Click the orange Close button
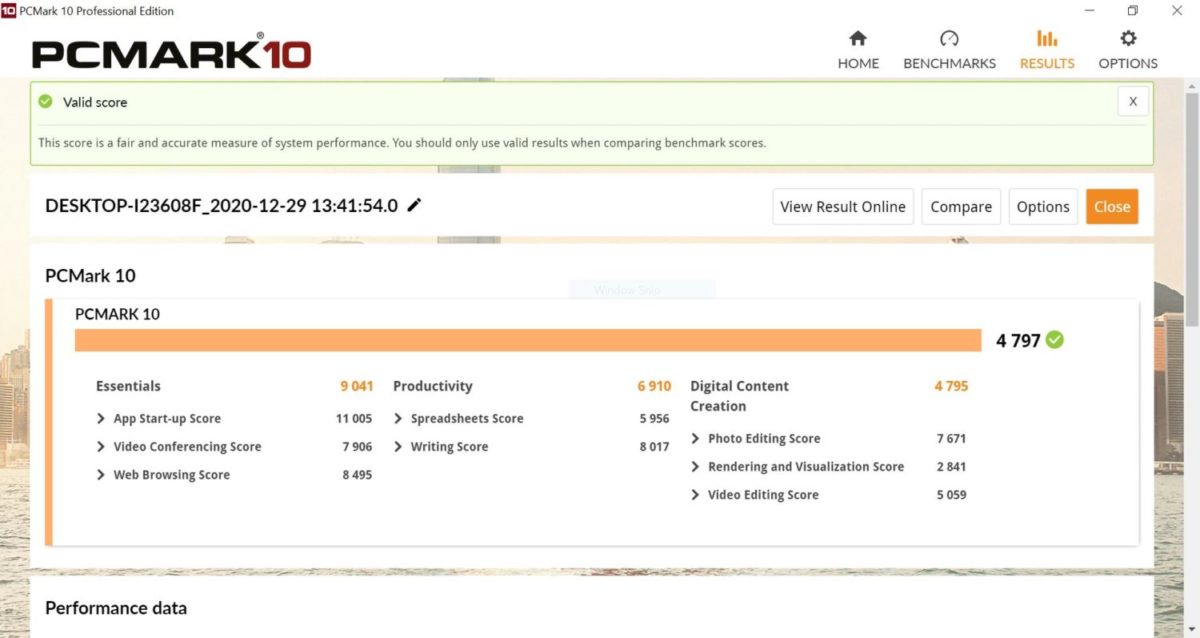 (1112, 207)
